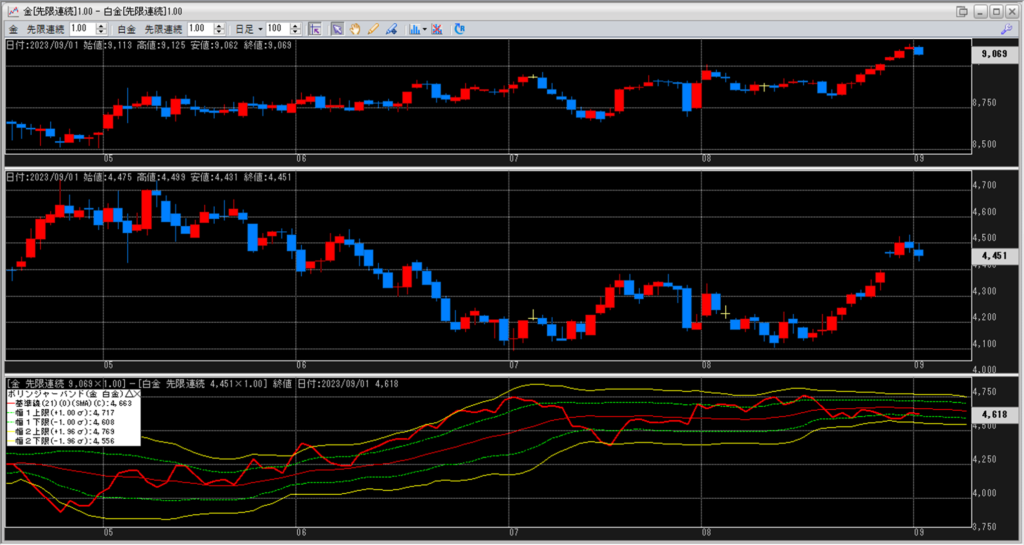This screenshot has width=1024, height=545.
Task: Expand the dropdown arrow beside chart-type icon
Action: 427,29
